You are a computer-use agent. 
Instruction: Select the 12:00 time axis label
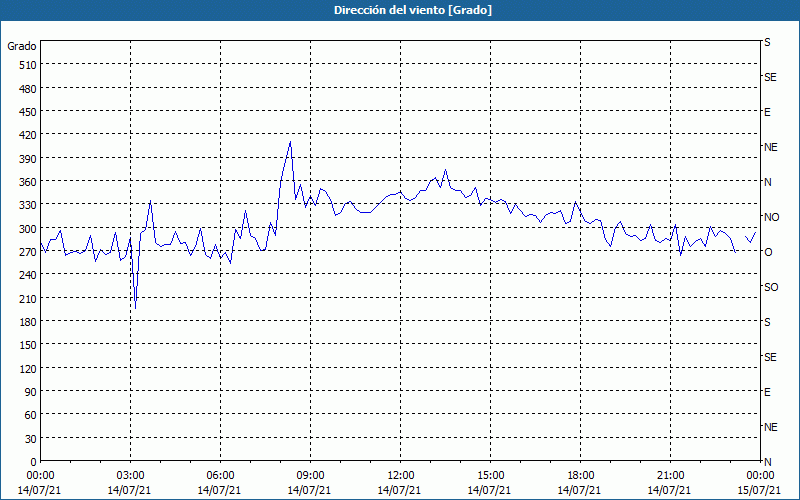[x=401, y=476]
